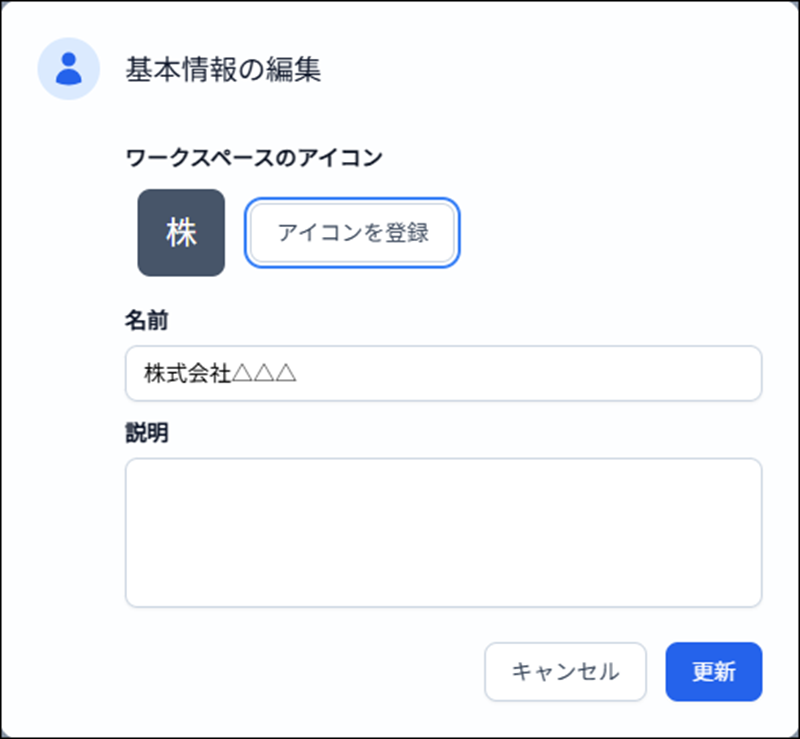
Task: Click the 株式会社△△△ text in name field
Action: (222, 374)
